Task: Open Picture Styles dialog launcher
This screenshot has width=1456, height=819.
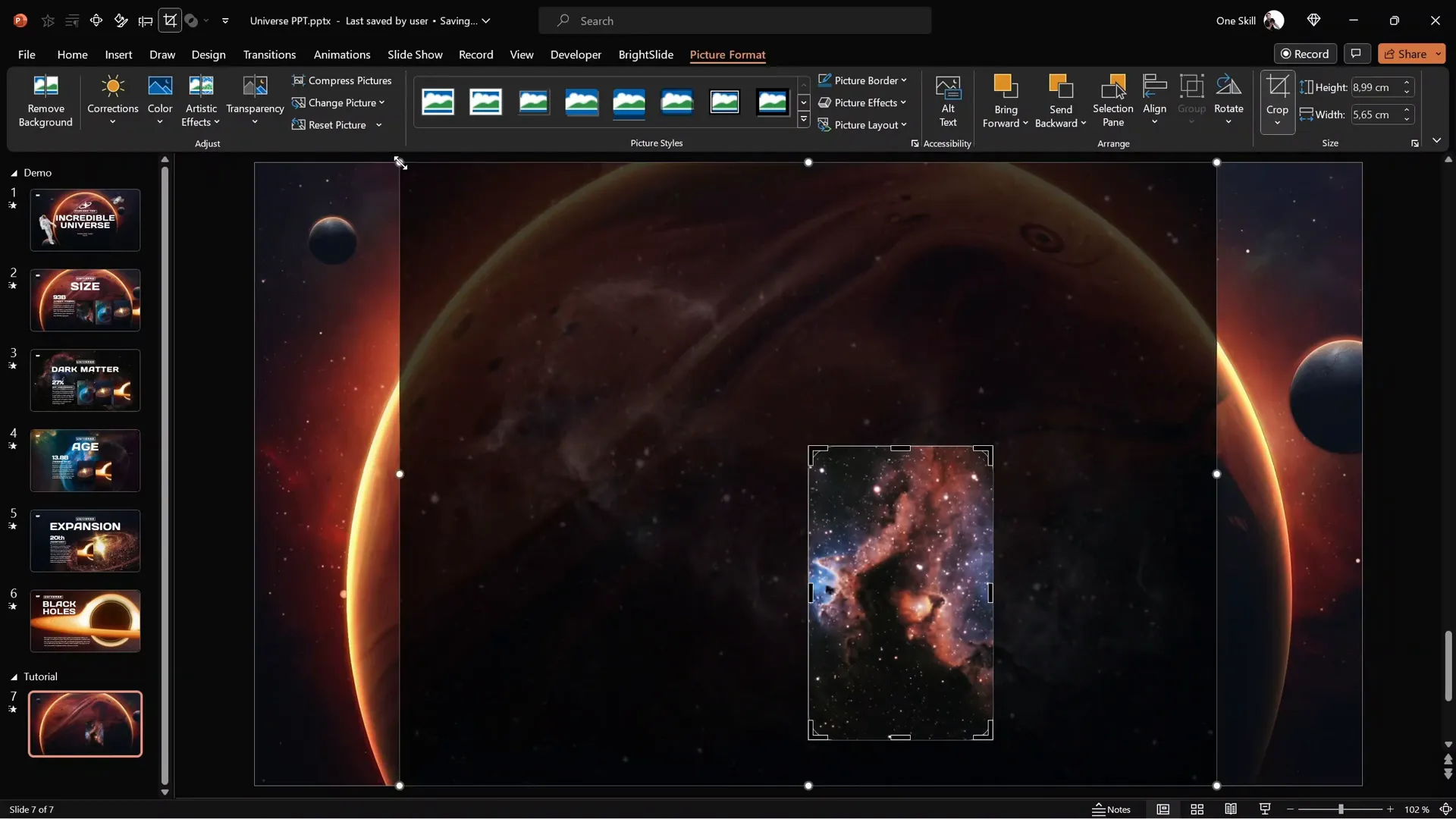Action: pos(915,143)
